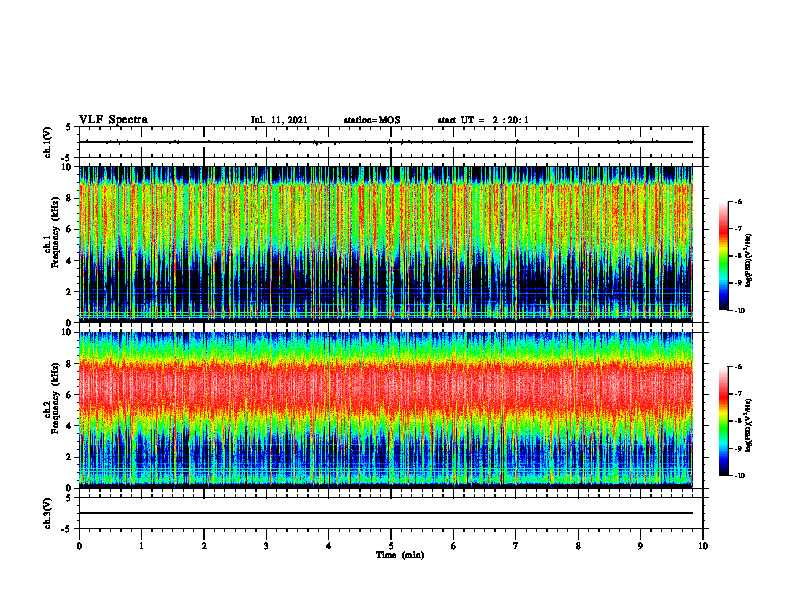Click the ch.1 spectrogram panel
The image size is (792, 612).
click(x=386, y=244)
